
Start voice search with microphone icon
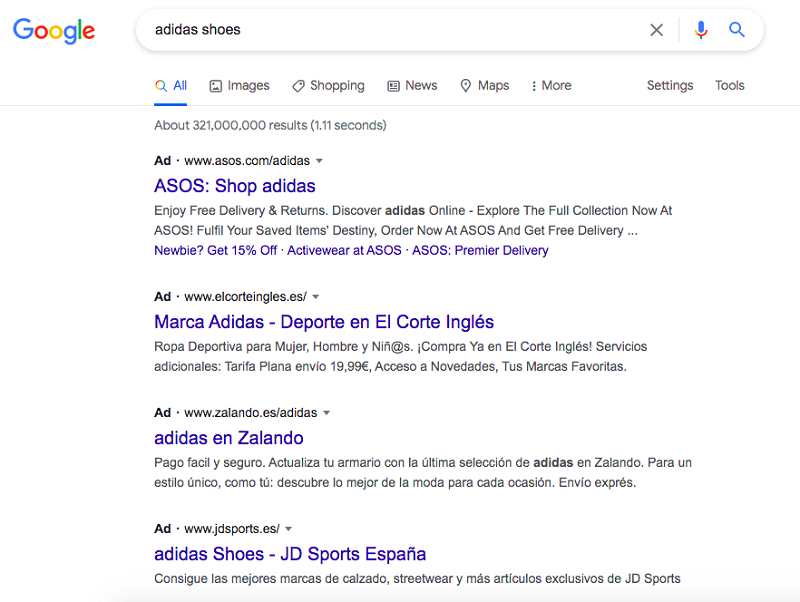coord(701,30)
